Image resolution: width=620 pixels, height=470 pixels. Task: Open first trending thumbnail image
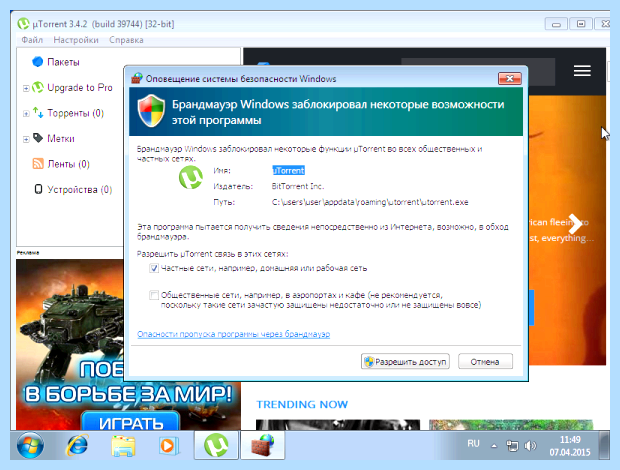click(338, 425)
